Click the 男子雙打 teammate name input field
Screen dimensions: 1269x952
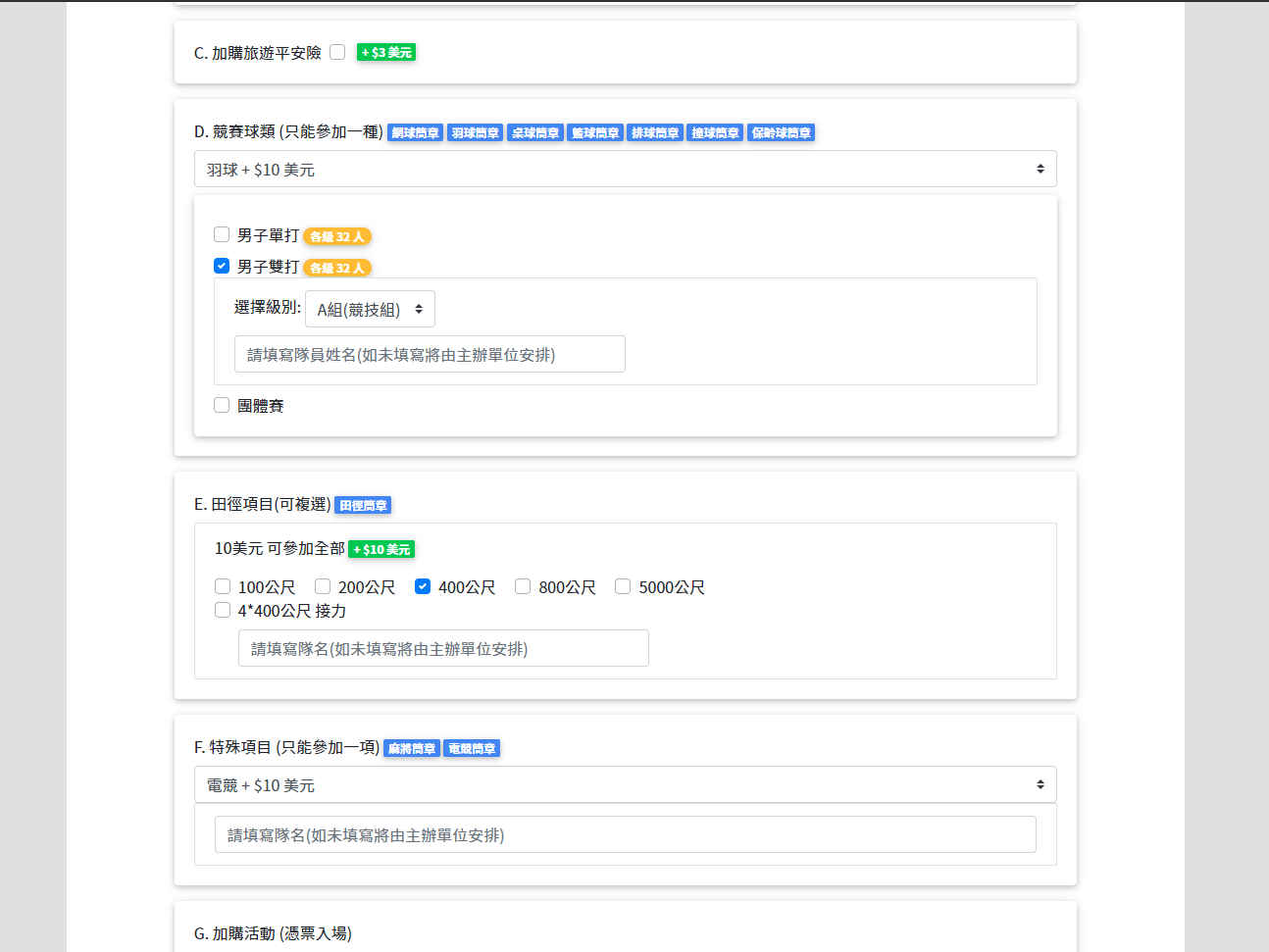[430, 354]
